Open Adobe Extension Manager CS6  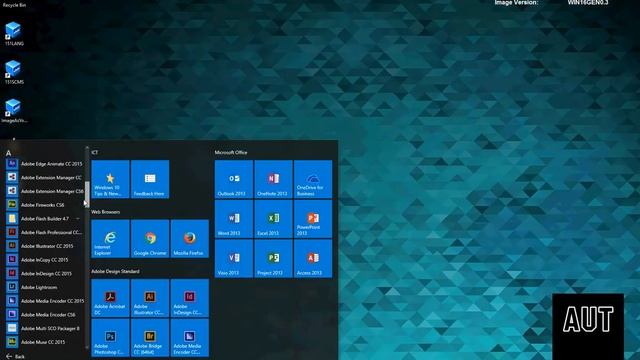[x=44, y=191]
